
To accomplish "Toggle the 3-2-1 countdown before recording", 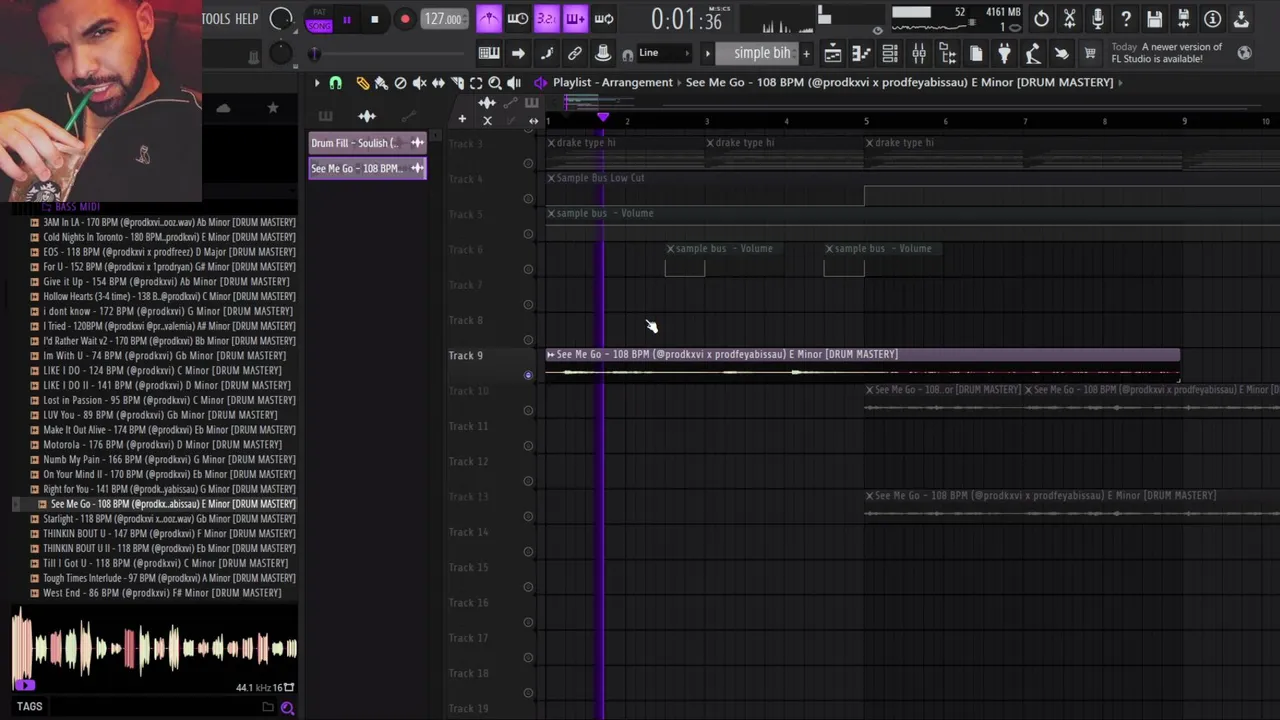I will click(x=546, y=19).
